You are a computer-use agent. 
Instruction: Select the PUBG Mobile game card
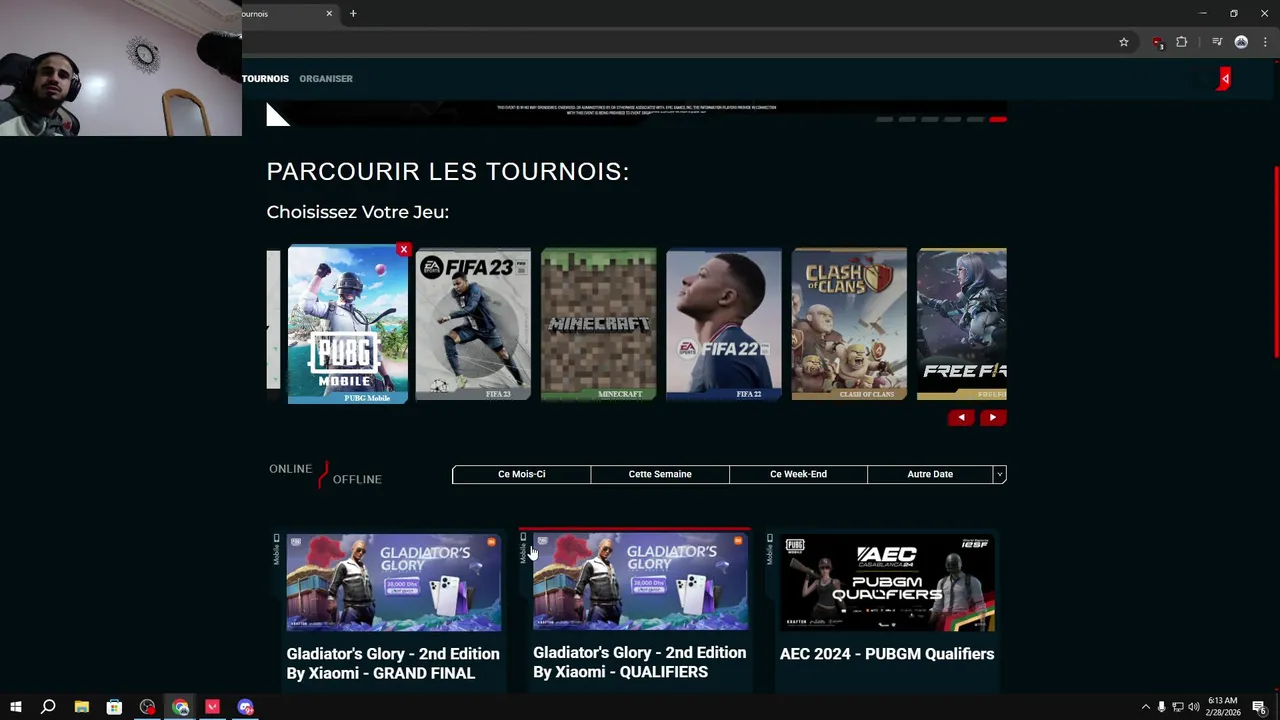(348, 325)
